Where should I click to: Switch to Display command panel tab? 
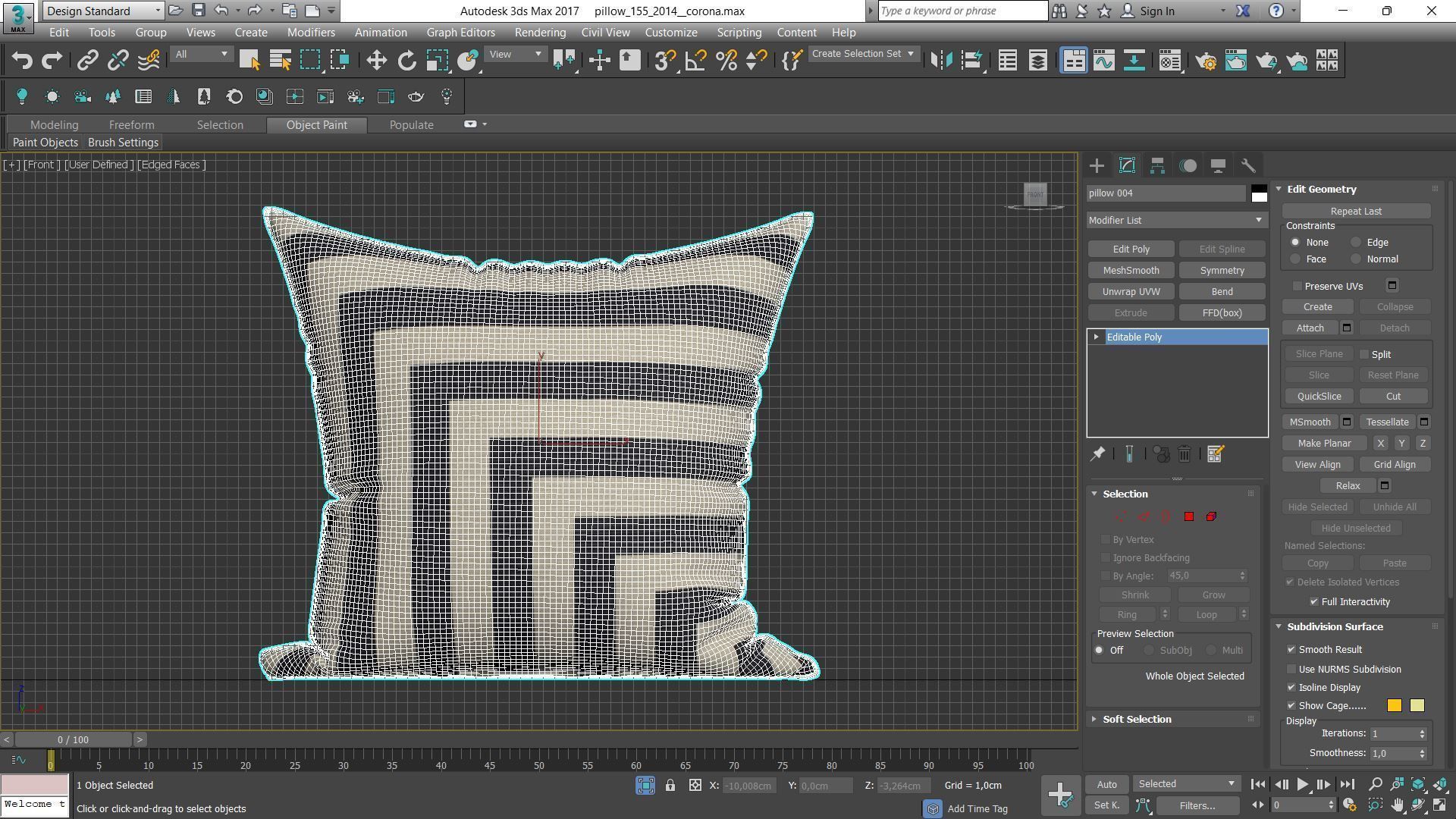1218,165
